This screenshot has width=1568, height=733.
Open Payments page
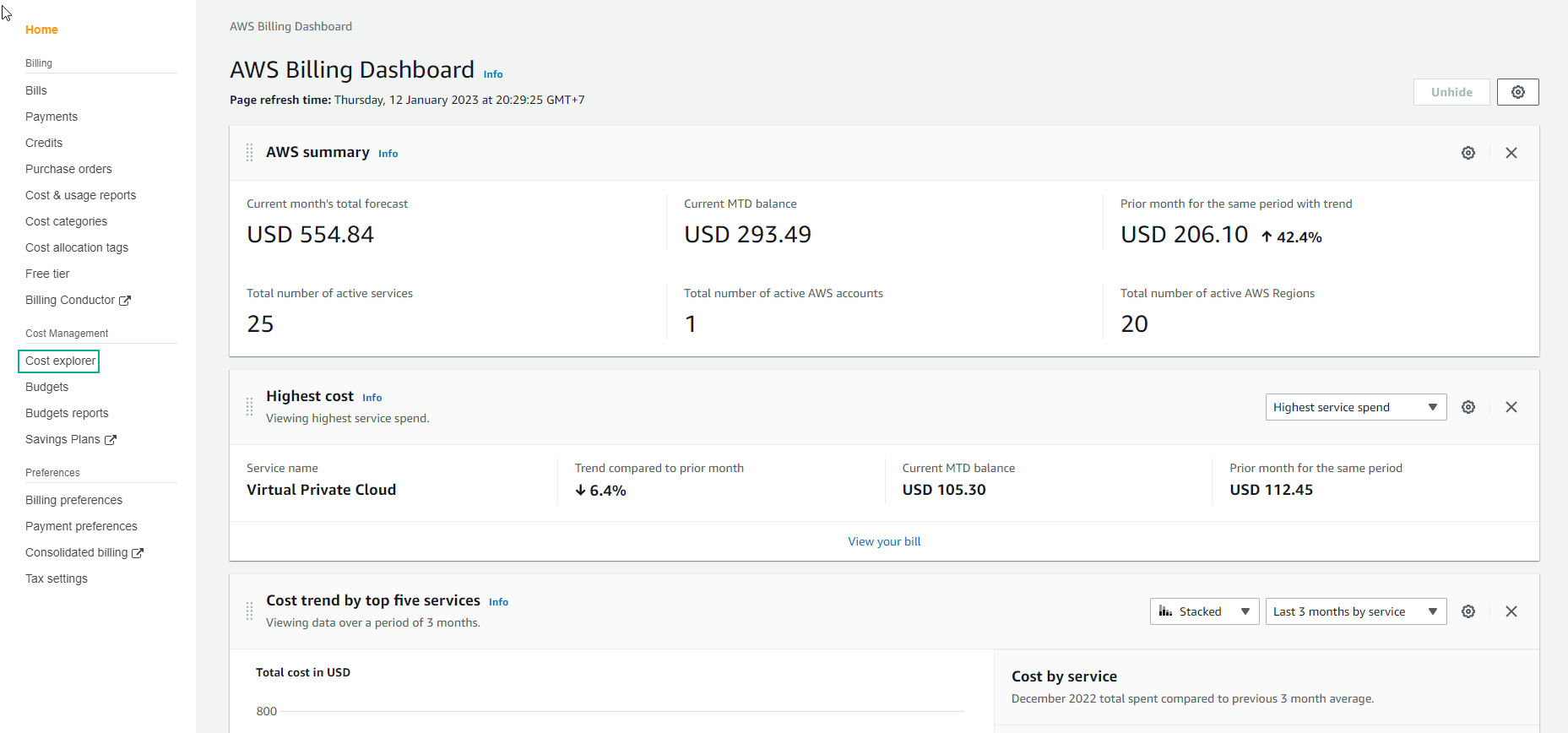pyautogui.click(x=52, y=117)
